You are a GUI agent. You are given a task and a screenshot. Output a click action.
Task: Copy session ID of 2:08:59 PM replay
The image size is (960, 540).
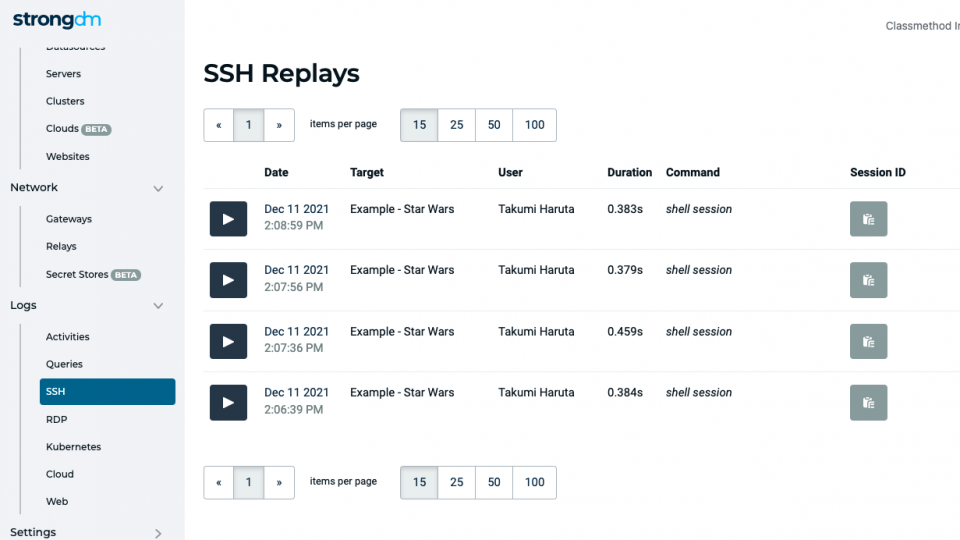[868, 219]
